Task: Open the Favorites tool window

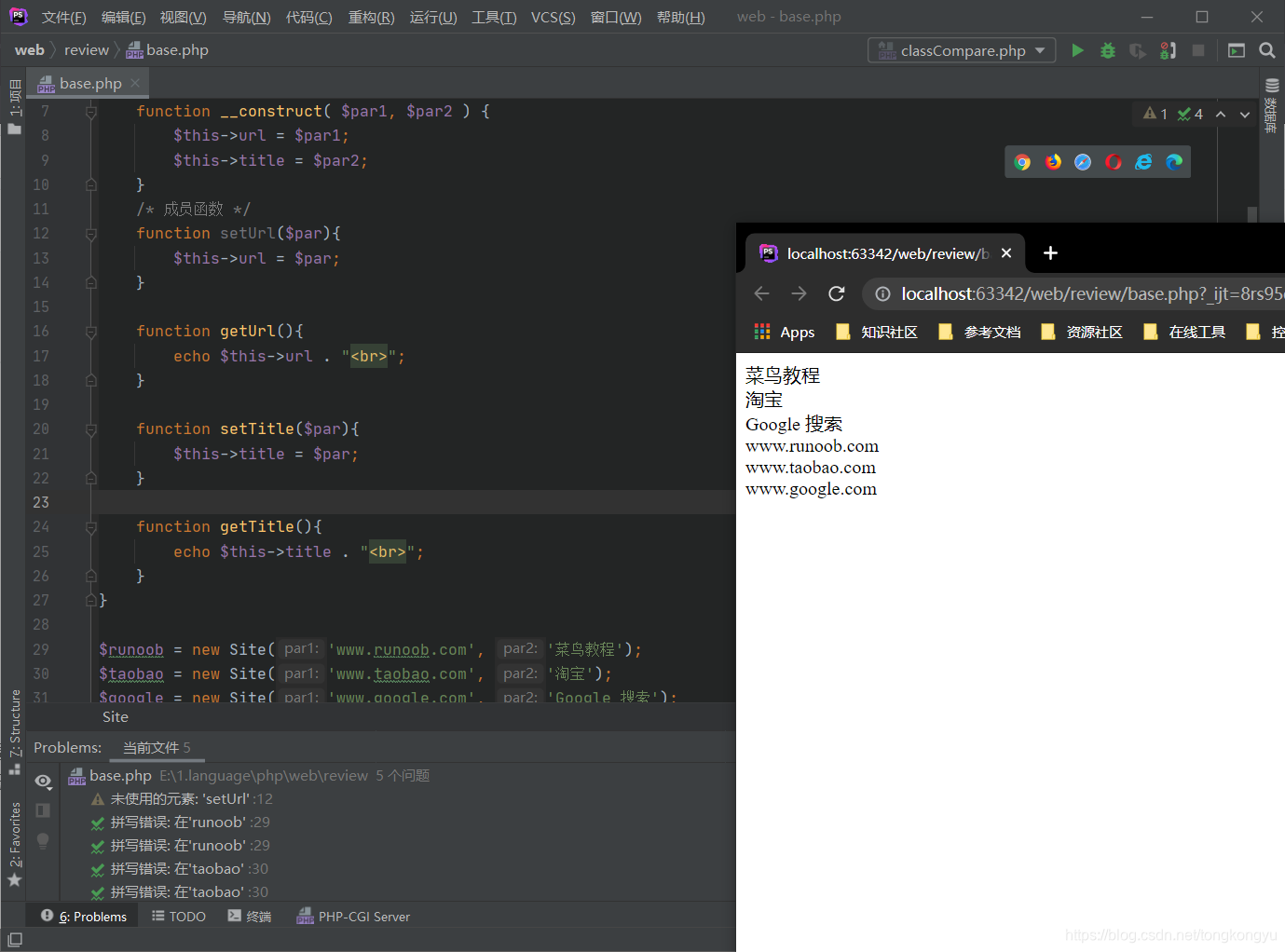Action: [14, 844]
